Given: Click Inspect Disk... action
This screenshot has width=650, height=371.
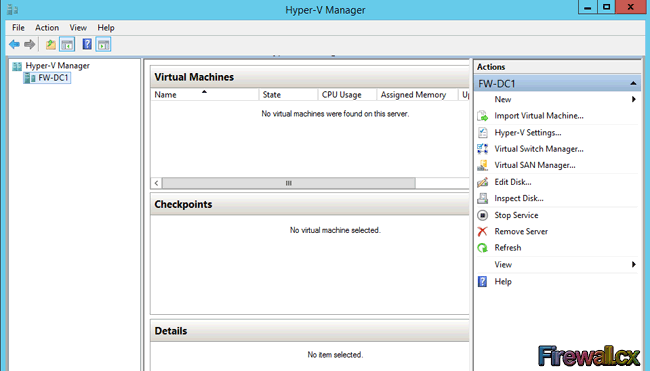Looking at the screenshot, I should [x=519, y=199].
